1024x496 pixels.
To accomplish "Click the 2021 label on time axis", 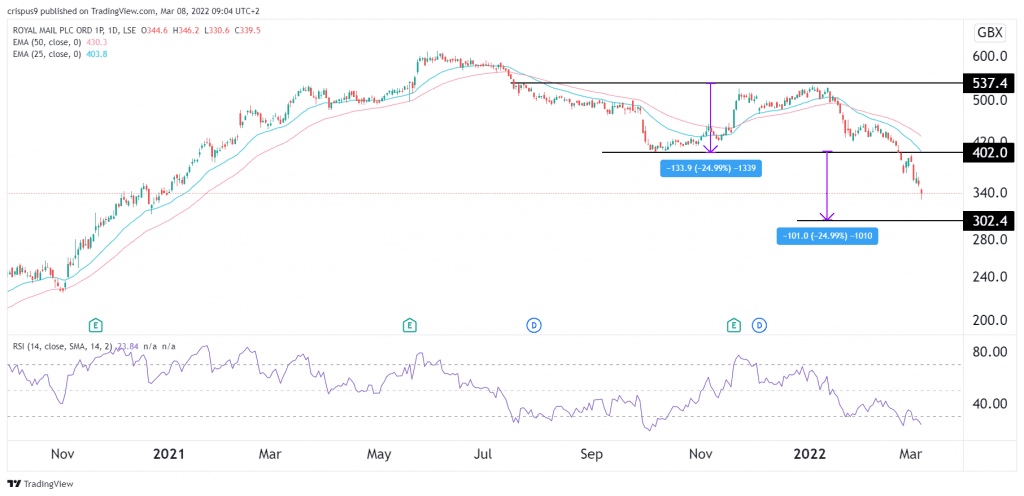I will [169, 453].
